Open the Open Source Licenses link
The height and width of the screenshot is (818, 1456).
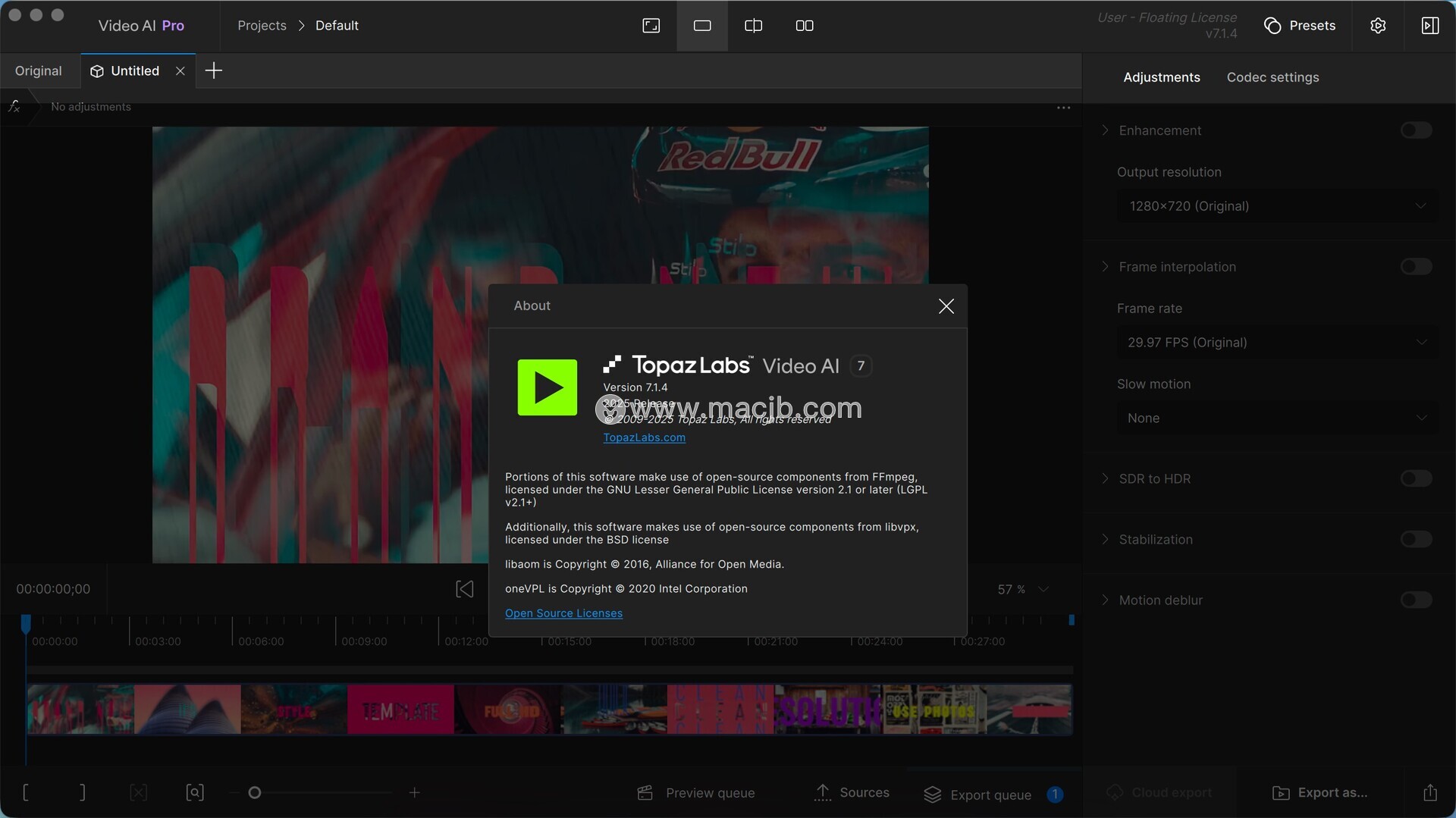[563, 613]
